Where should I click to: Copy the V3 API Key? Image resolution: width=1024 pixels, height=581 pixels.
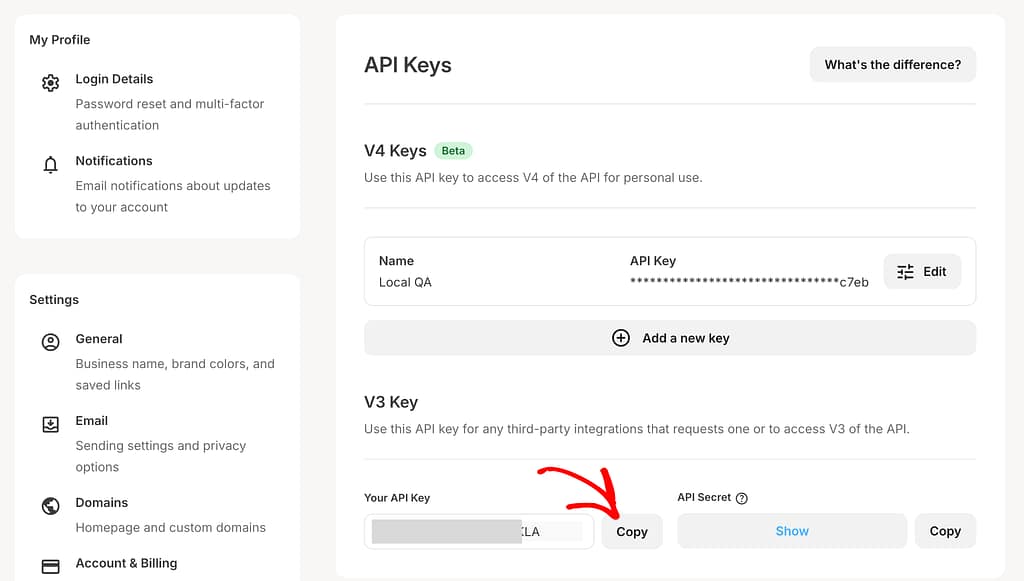(x=632, y=532)
